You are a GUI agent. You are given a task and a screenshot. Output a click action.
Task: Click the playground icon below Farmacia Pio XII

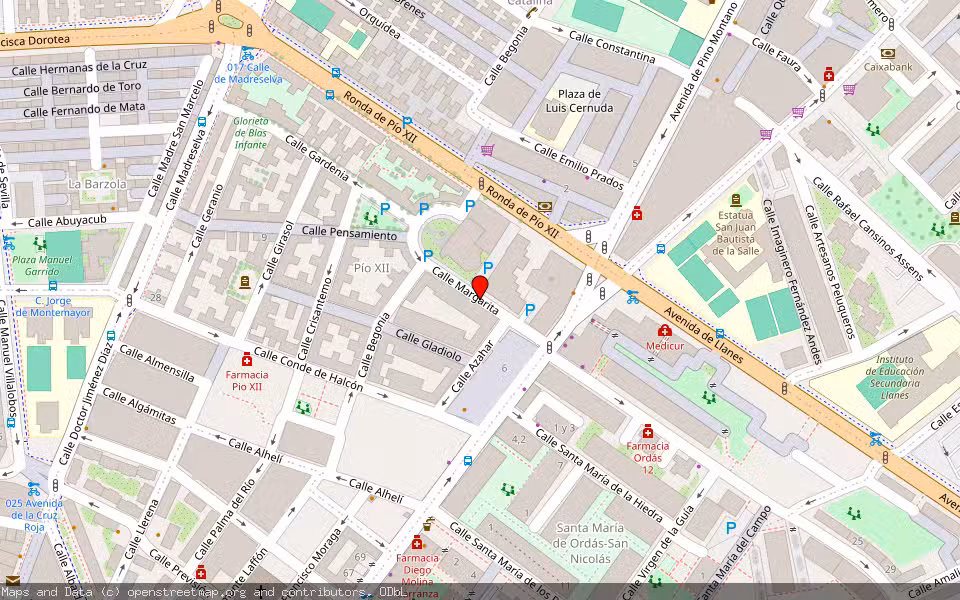click(302, 407)
